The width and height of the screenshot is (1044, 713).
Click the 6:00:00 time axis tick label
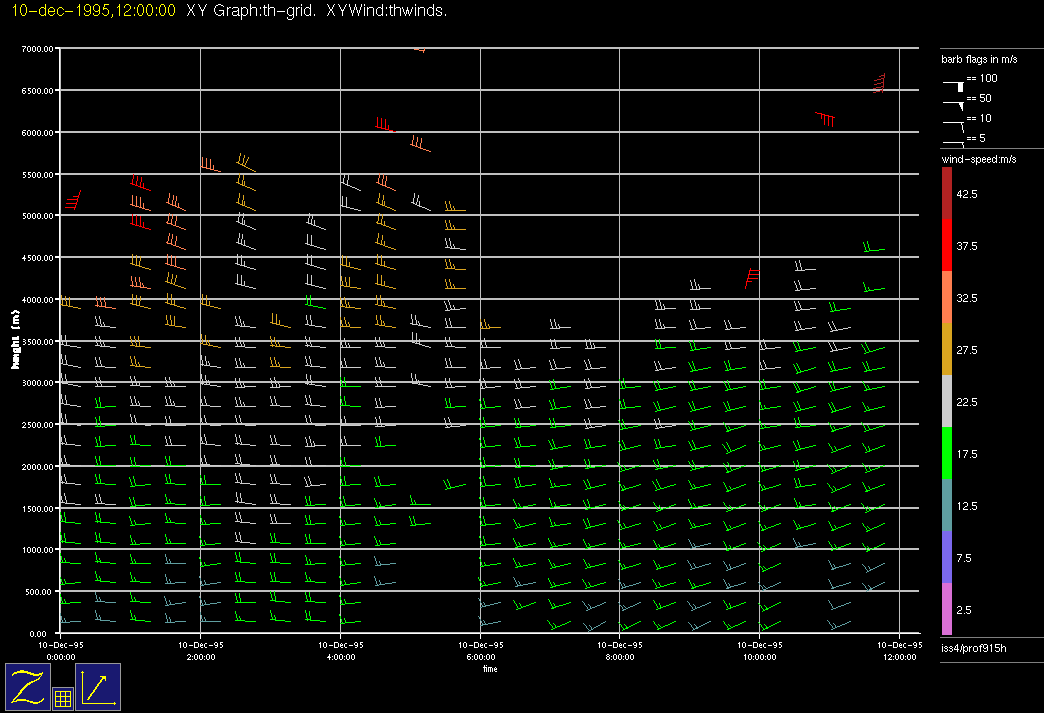tap(481, 657)
